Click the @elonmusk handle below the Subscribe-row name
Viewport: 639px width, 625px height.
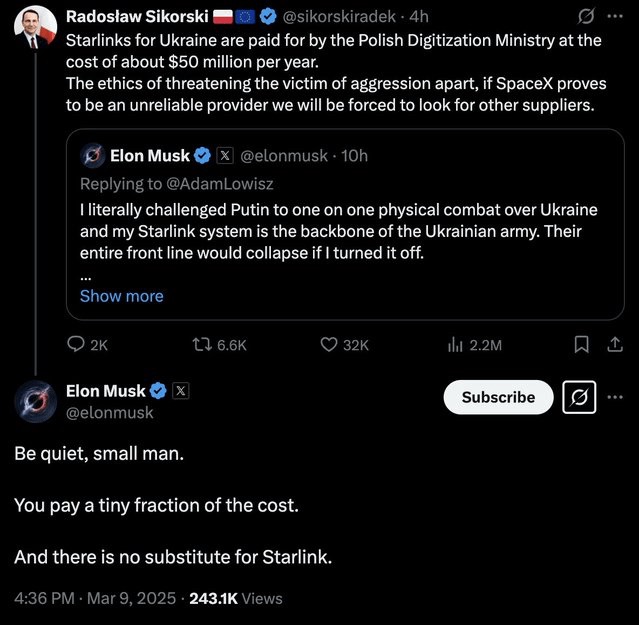[110, 412]
